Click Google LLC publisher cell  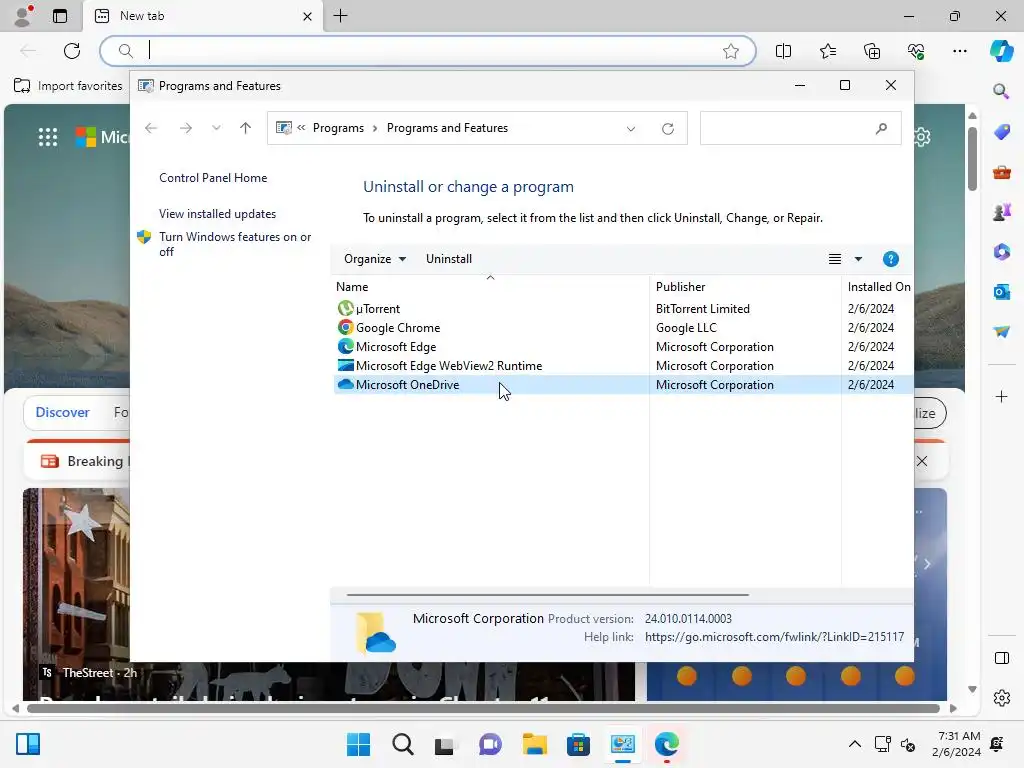[x=686, y=327]
